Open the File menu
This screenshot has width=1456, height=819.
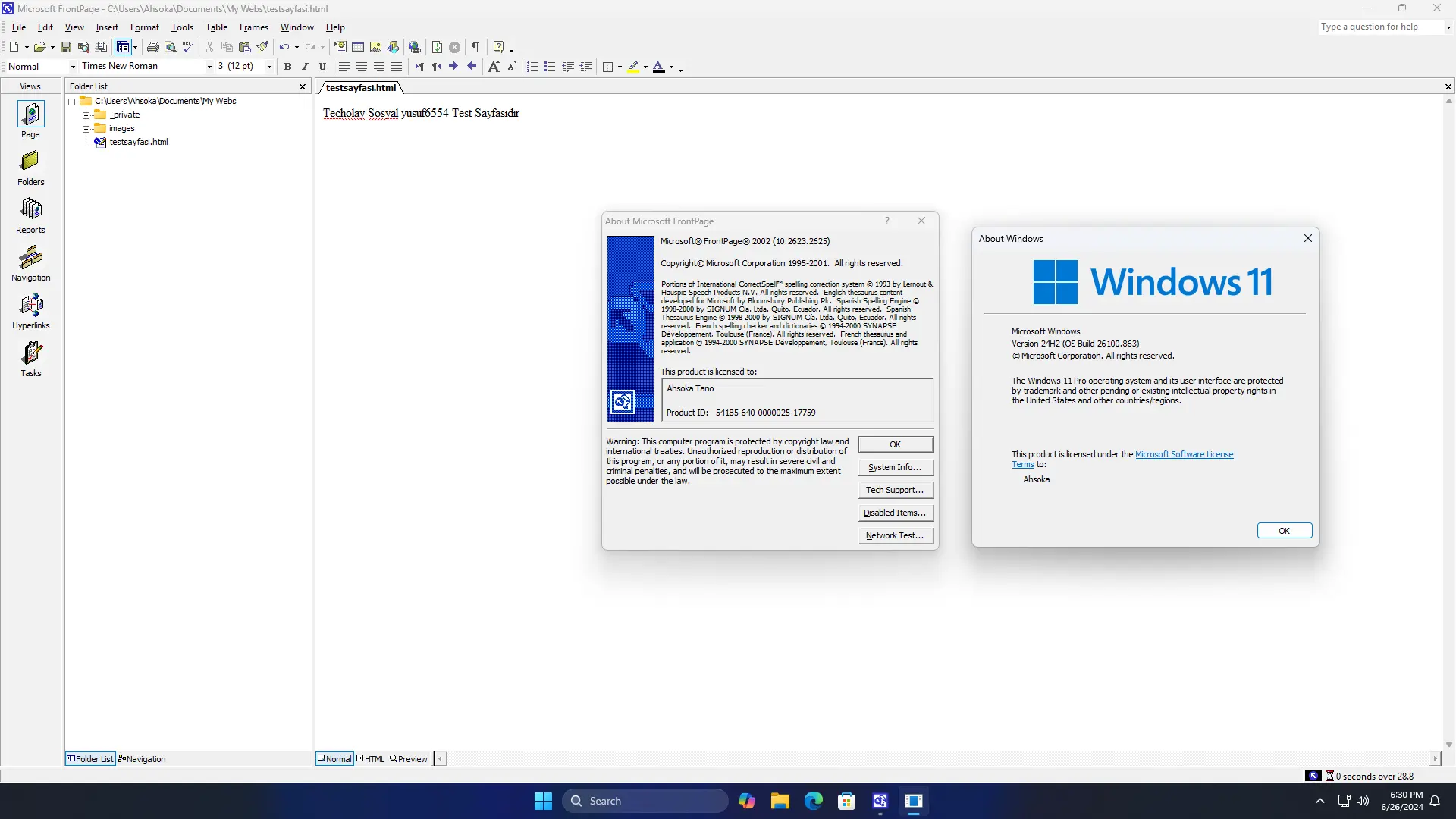(19, 27)
